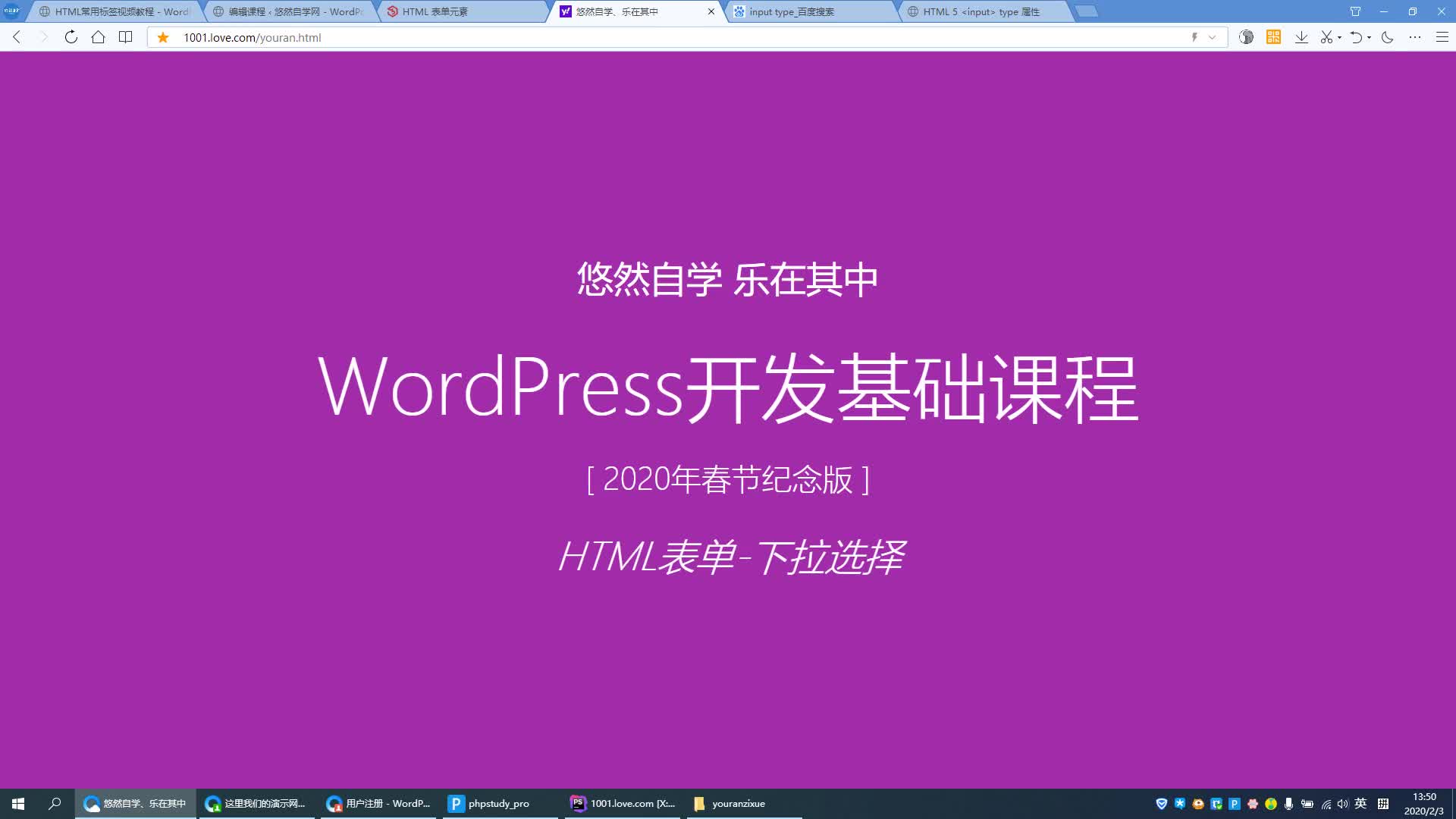Screen dimensions: 1456x819
Task: Click the WordPress开发基础课程 heading text
Action: pyautogui.click(x=728, y=388)
